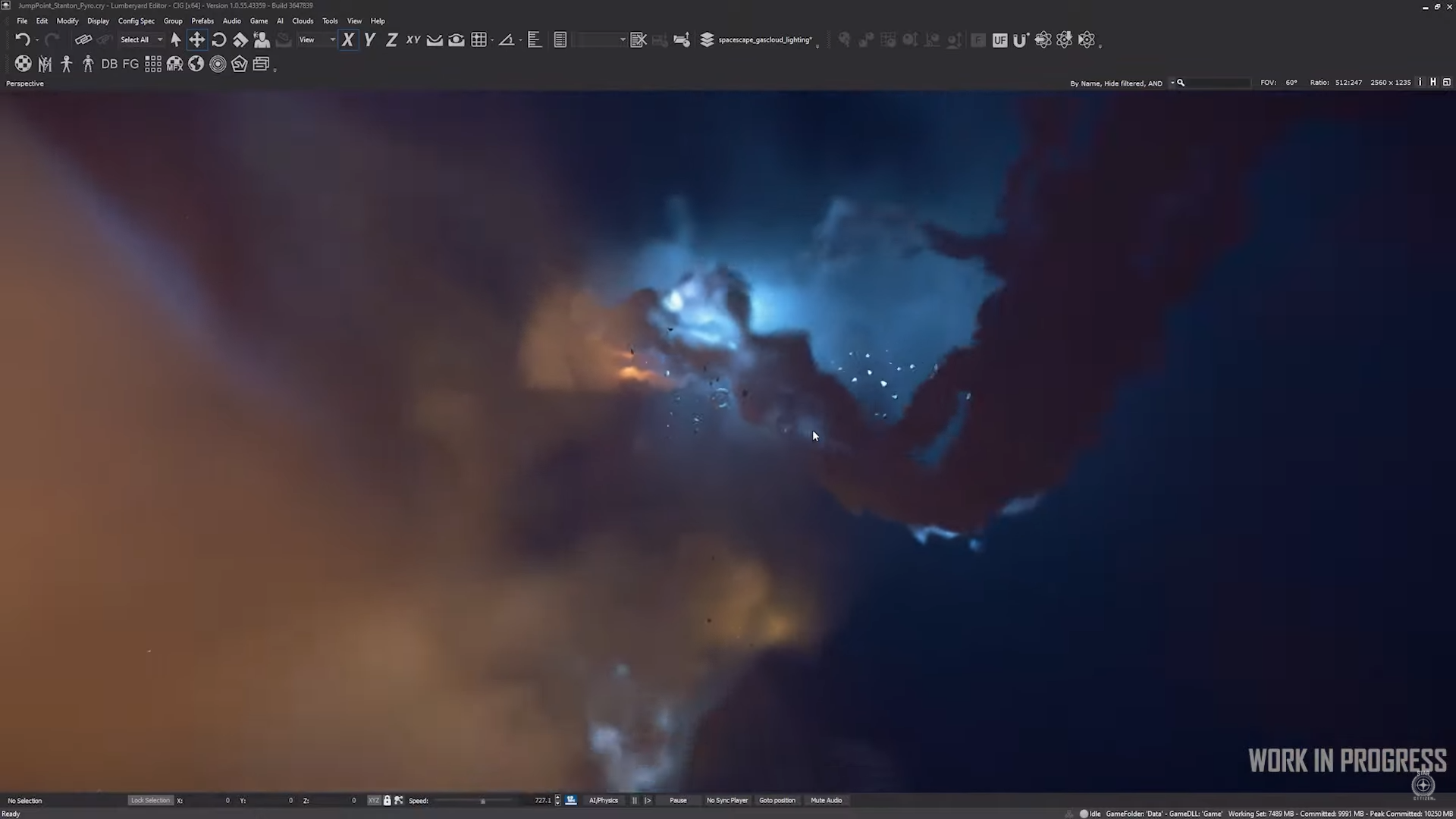Open the Perspective viewport menu

[x=25, y=83]
